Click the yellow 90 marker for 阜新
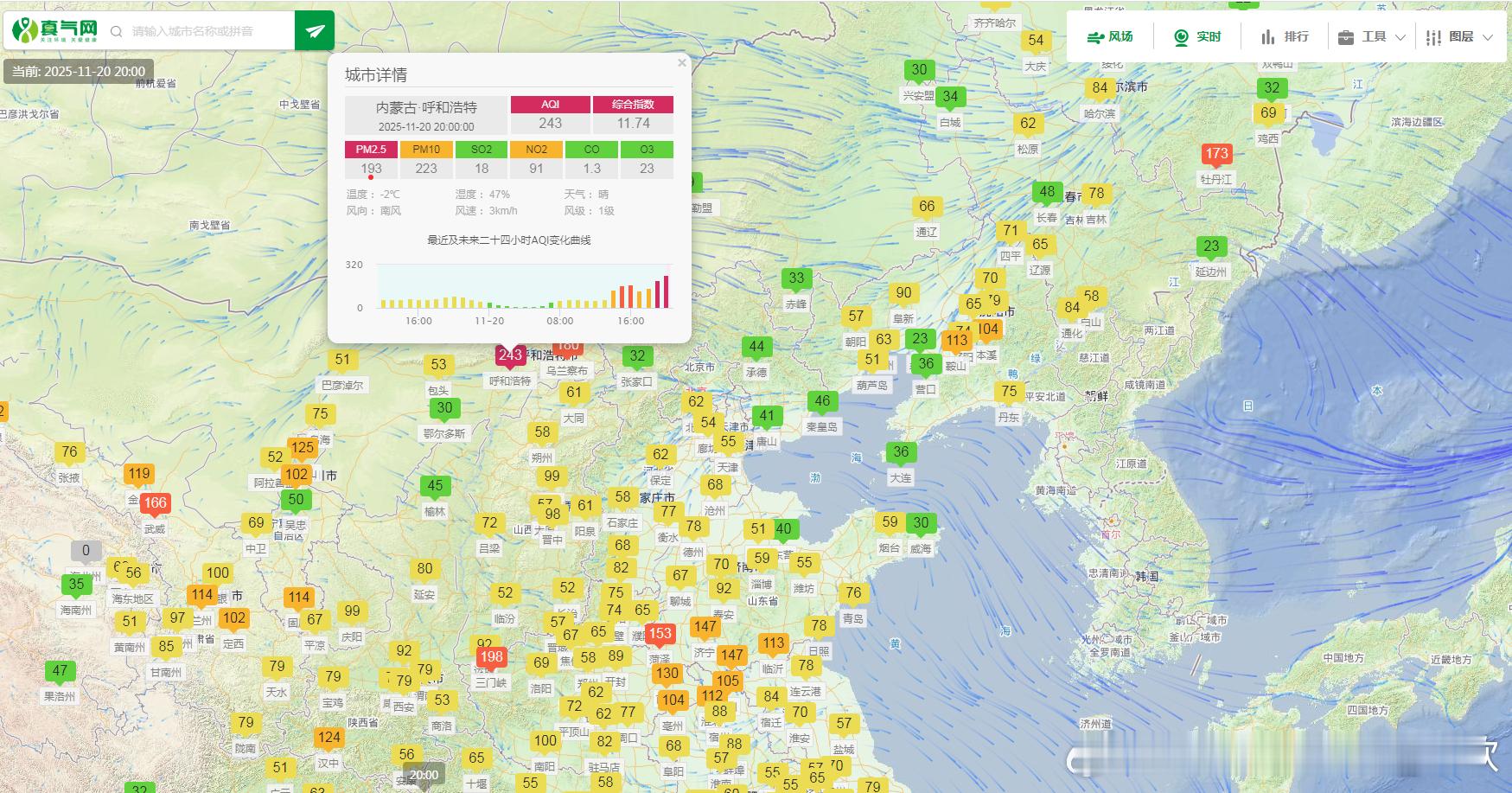This screenshot has height=793, width=1512. 903,293
